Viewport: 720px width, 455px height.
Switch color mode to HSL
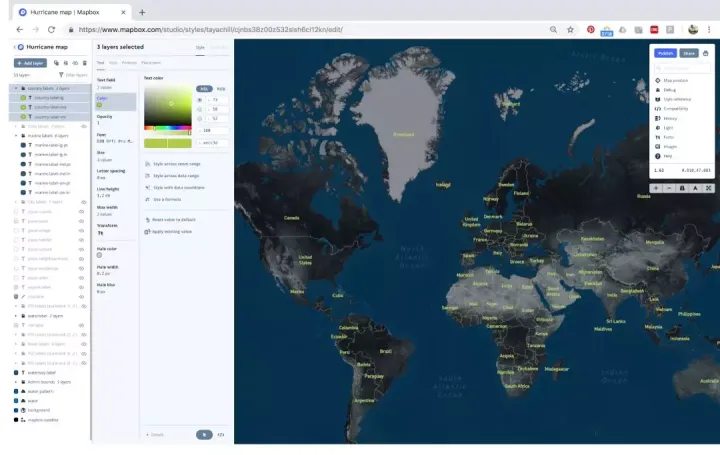(204, 88)
